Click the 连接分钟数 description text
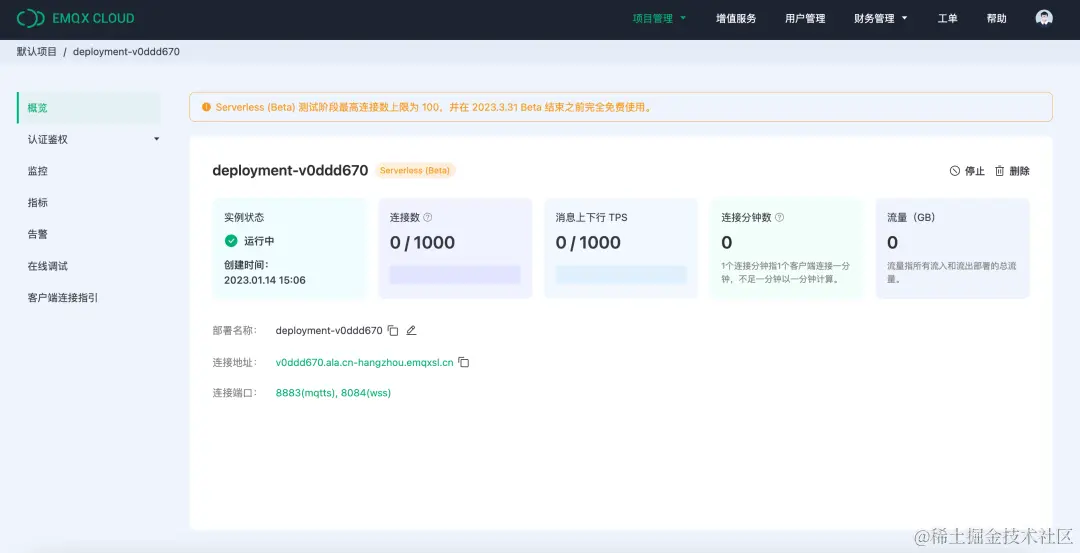 click(x=785, y=272)
